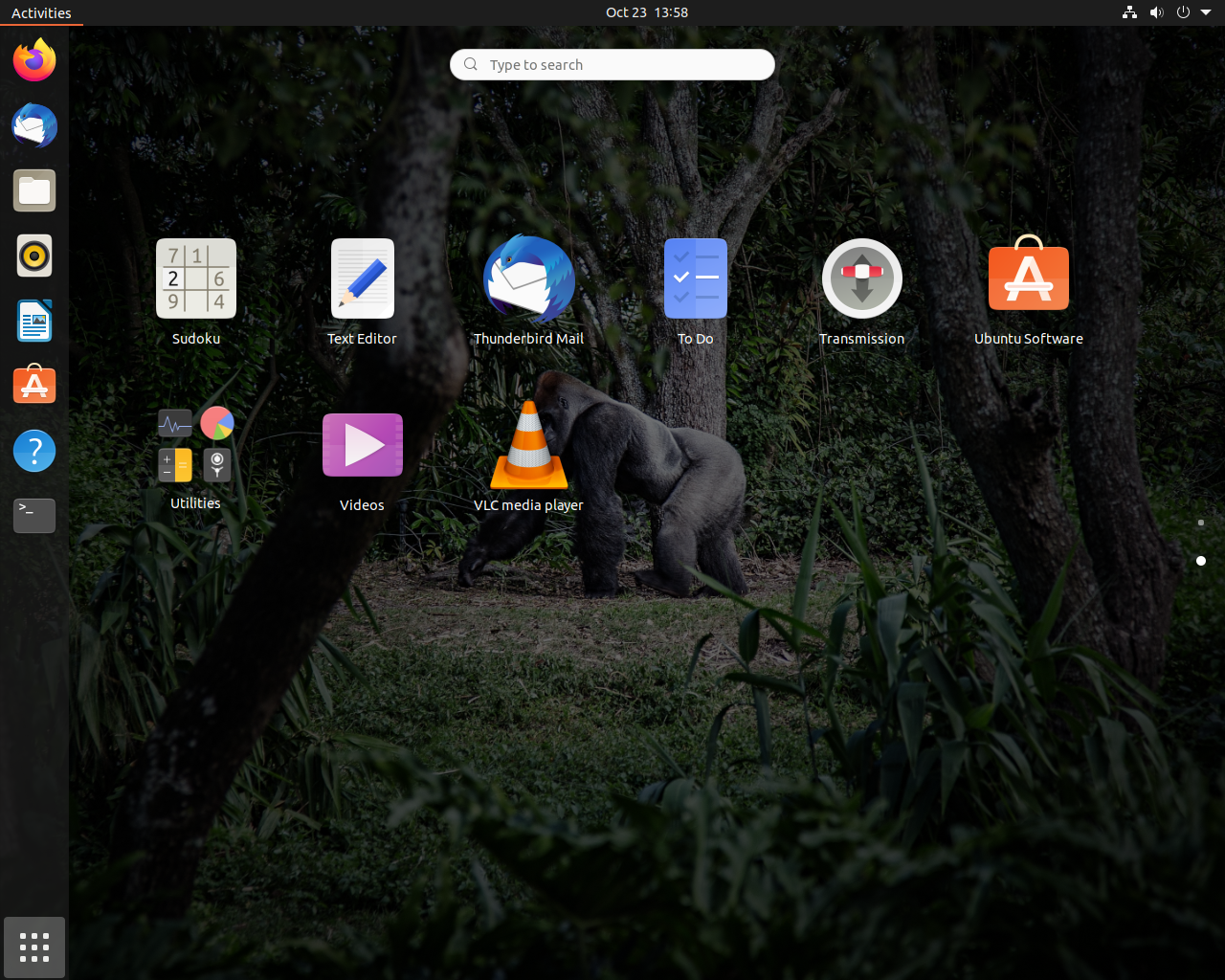Open Help from the dock
Screen dimensions: 1225x980
tap(34, 451)
